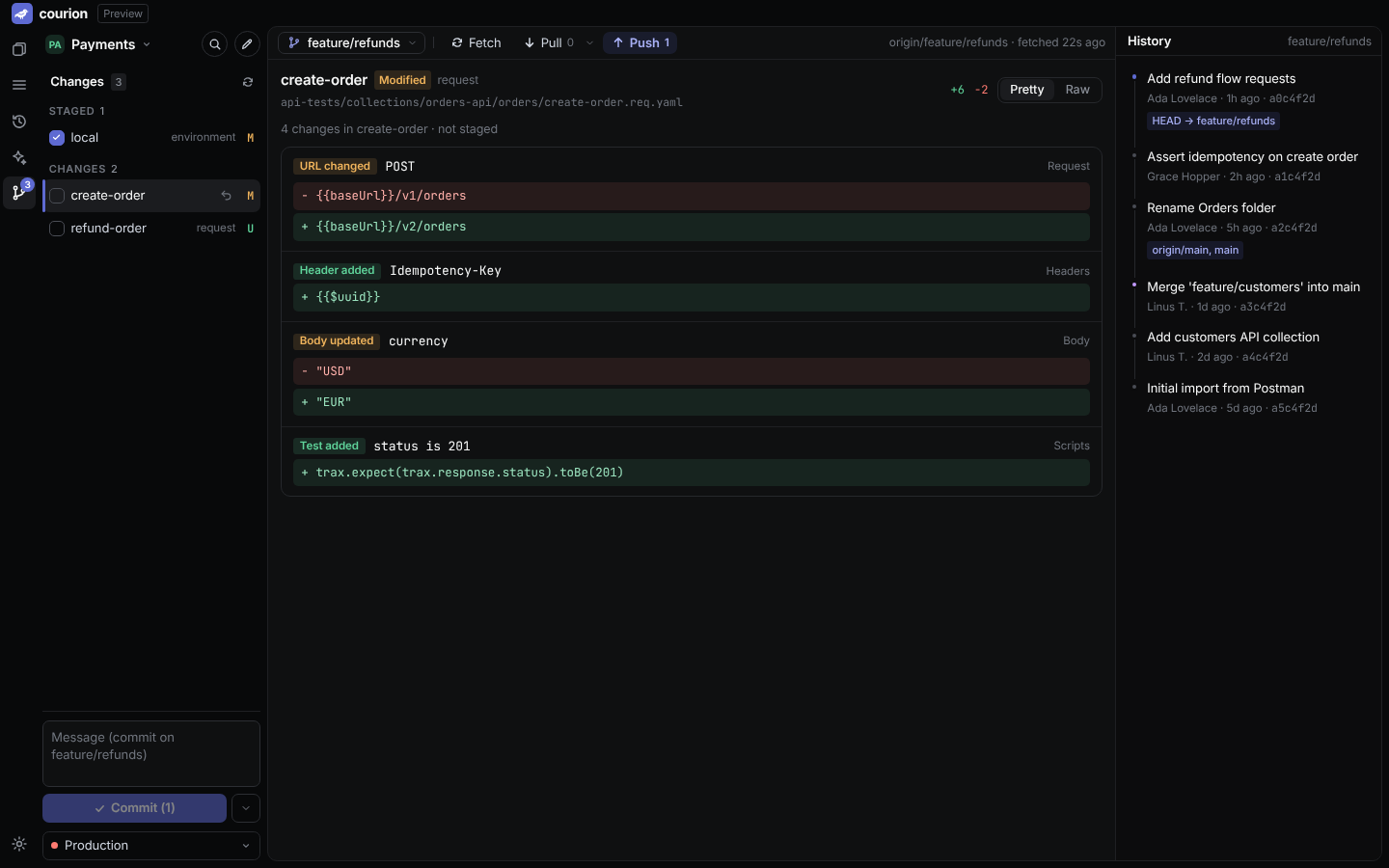Click the commit message input field
This screenshot has width=1389, height=868.
[151, 753]
